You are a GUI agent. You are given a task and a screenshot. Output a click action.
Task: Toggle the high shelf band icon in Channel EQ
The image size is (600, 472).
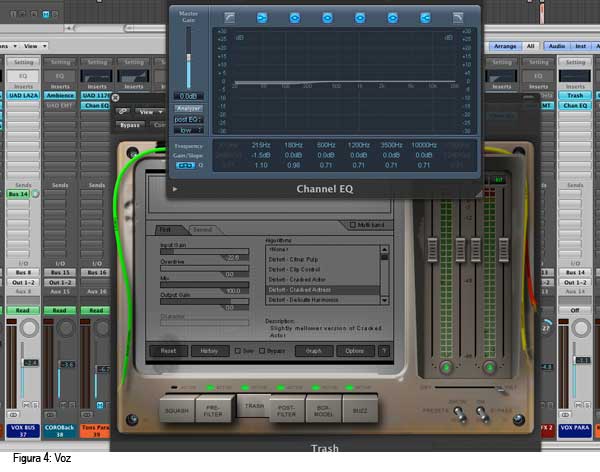[x=425, y=18]
